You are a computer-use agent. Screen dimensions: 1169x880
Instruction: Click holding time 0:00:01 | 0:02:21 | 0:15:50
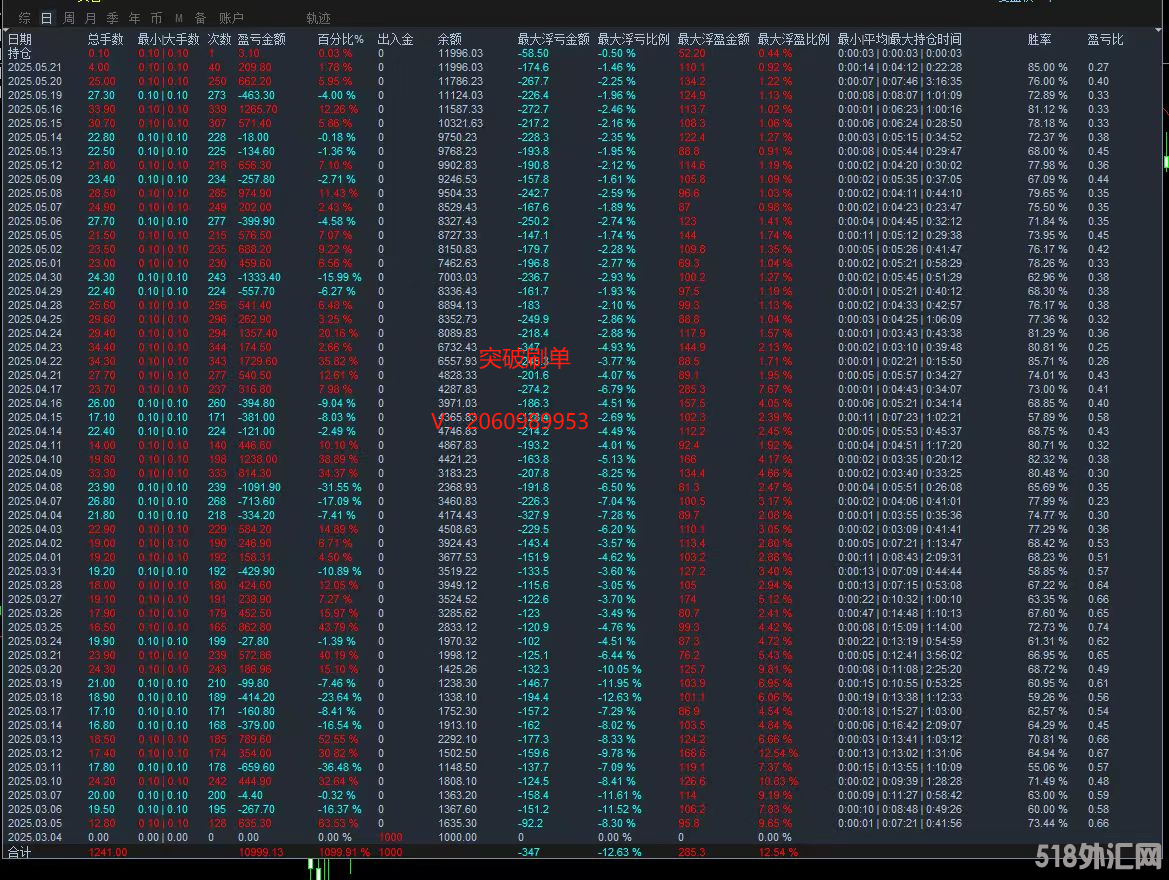[x=899, y=361]
